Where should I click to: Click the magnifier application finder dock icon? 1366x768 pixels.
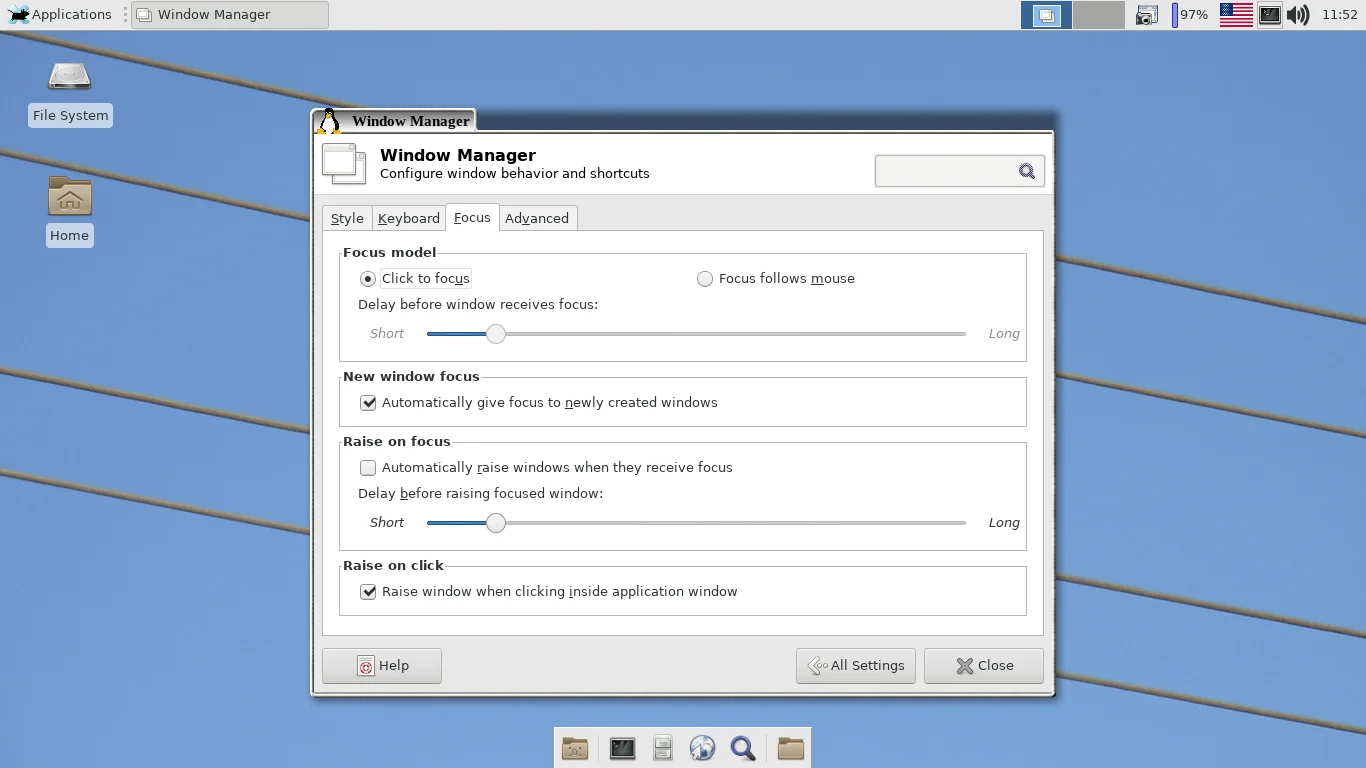742,748
